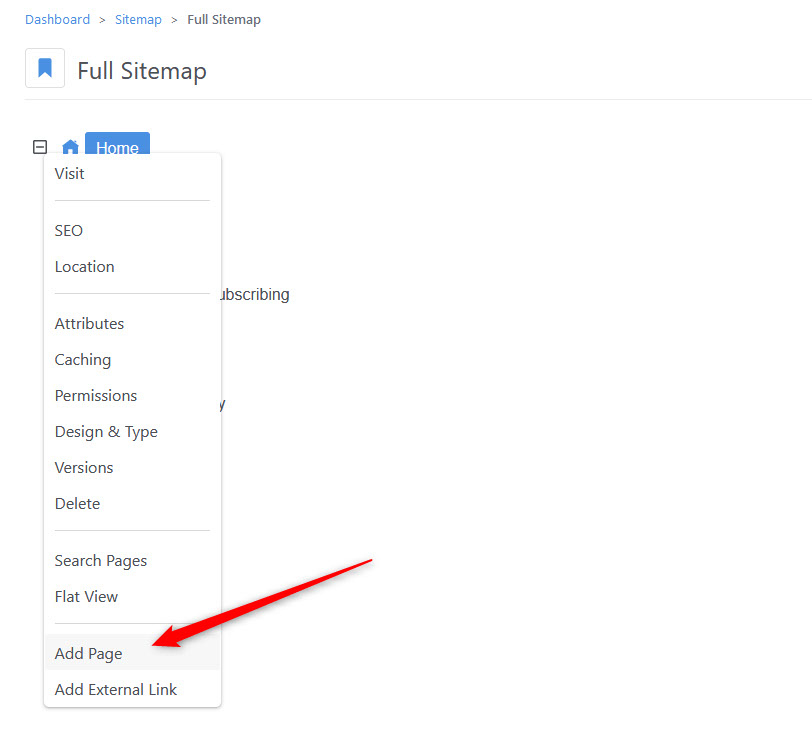This screenshot has width=812, height=745.
Task: Open Permissions from the page menu
Action: (95, 395)
